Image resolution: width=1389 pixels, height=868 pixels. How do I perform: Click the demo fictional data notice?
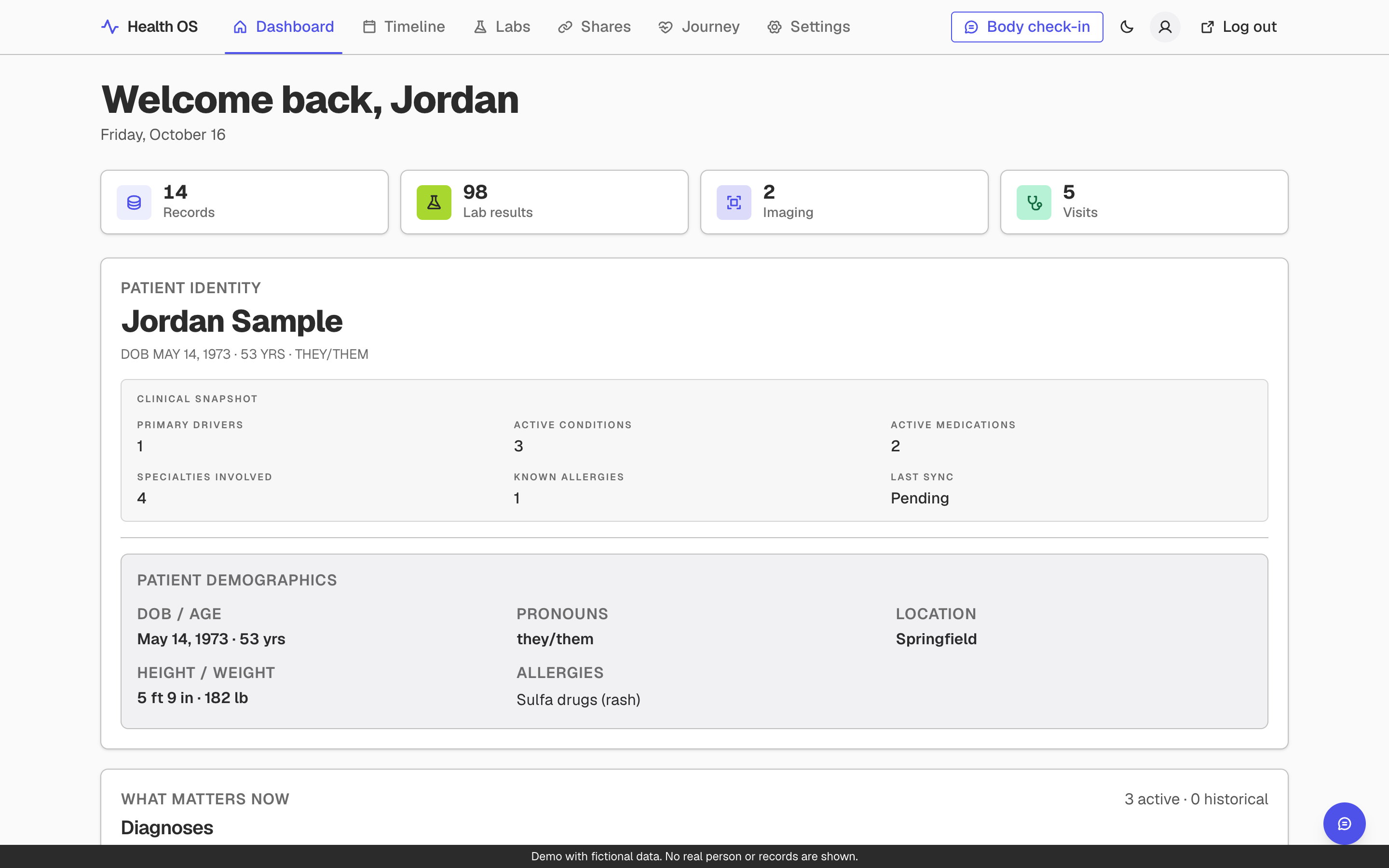click(694, 856)
